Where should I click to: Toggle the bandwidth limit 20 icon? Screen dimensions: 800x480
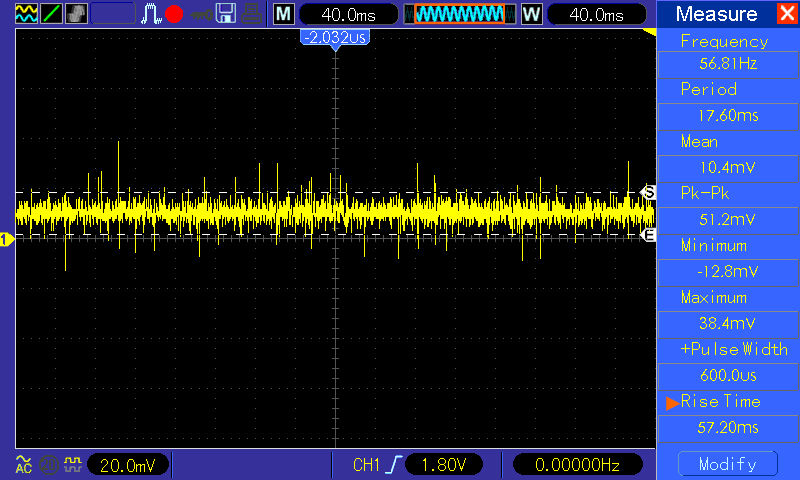click(x=47, y=464)
